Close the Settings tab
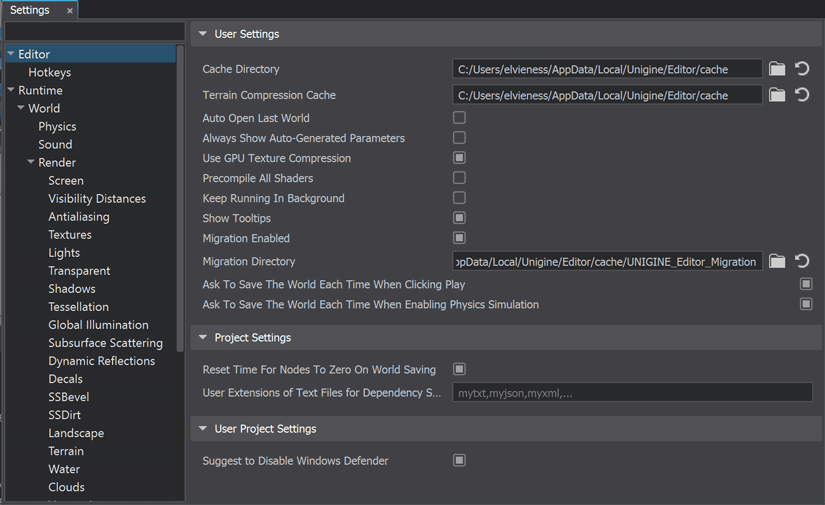Screen dimensions: 825x505 [x=69, y=11]
